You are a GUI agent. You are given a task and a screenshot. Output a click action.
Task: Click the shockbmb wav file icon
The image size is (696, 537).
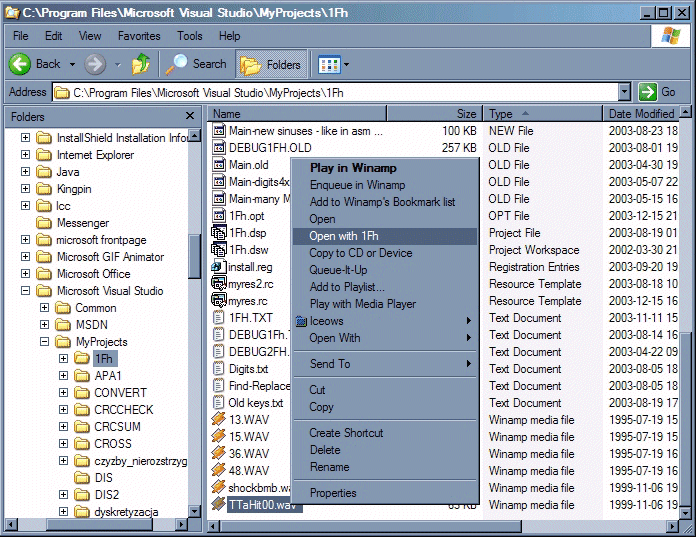[218, 487]
